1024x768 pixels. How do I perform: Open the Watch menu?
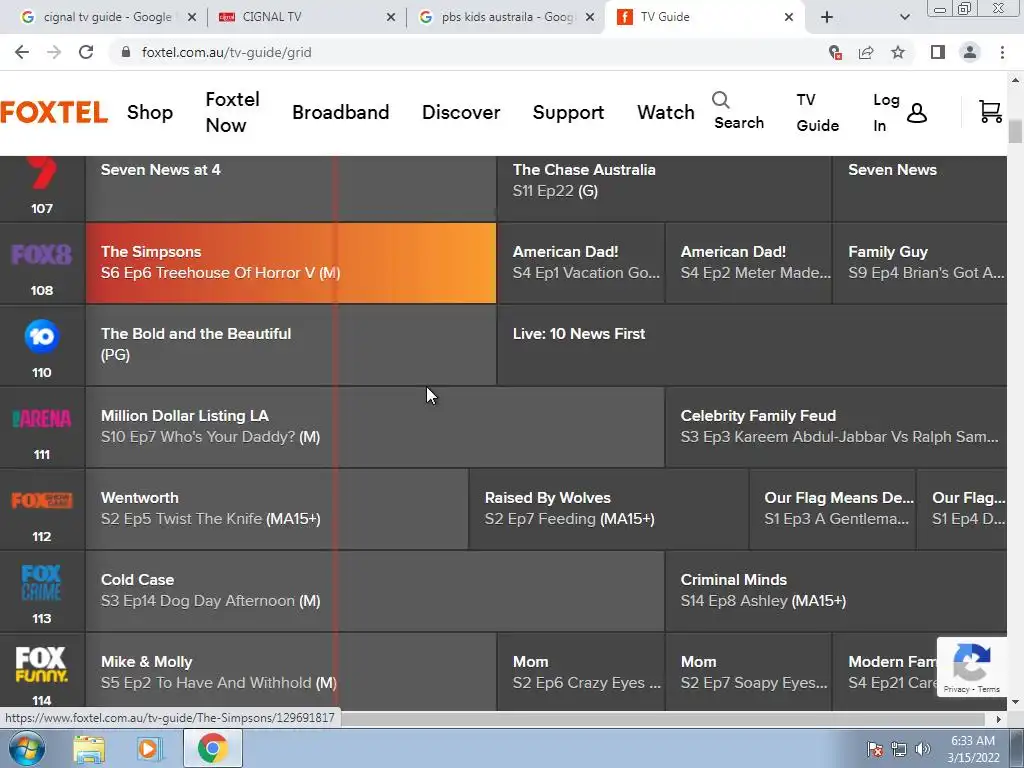point(666,112)
